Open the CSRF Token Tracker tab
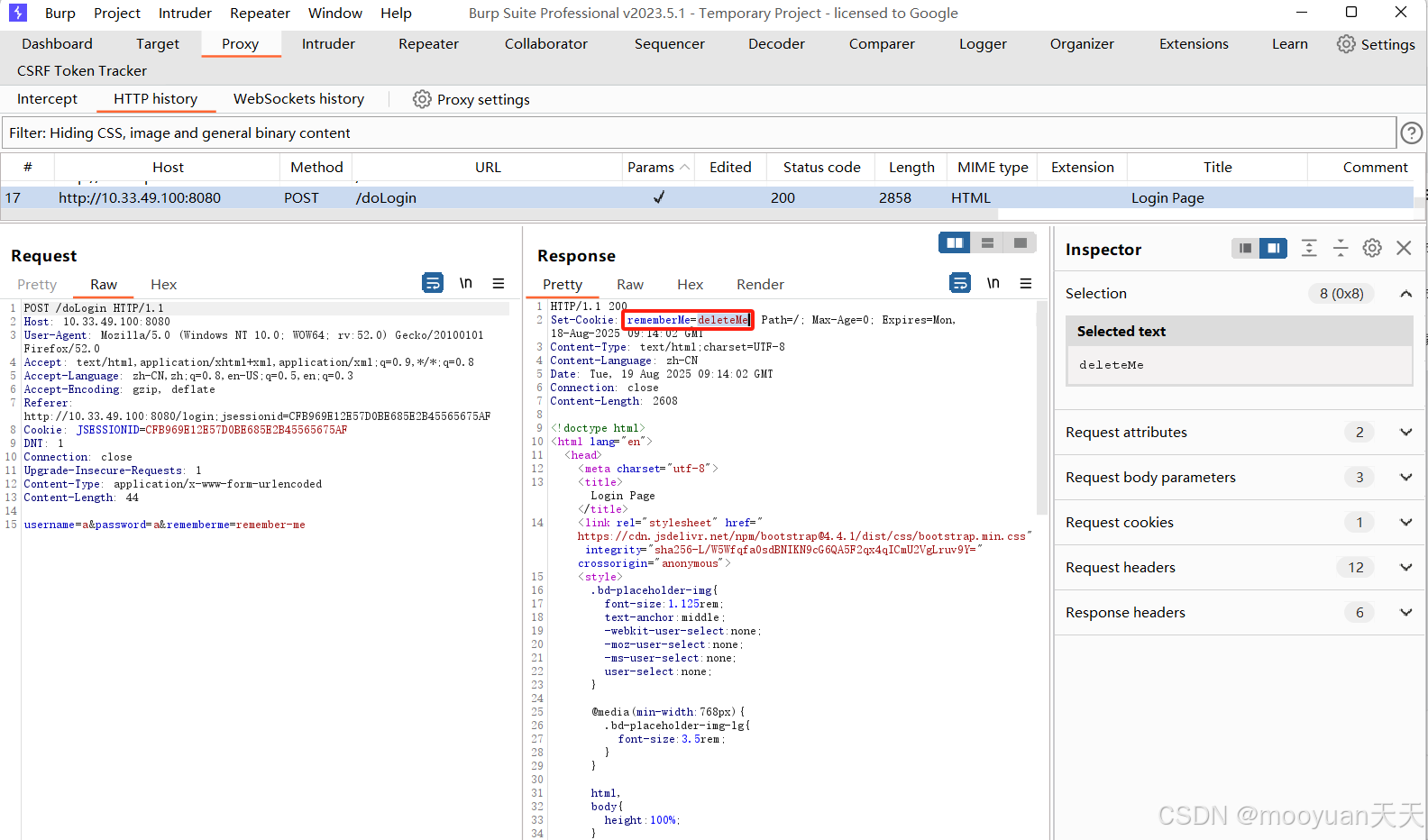This screenshot has width=1428, height=840. (82, 70)
